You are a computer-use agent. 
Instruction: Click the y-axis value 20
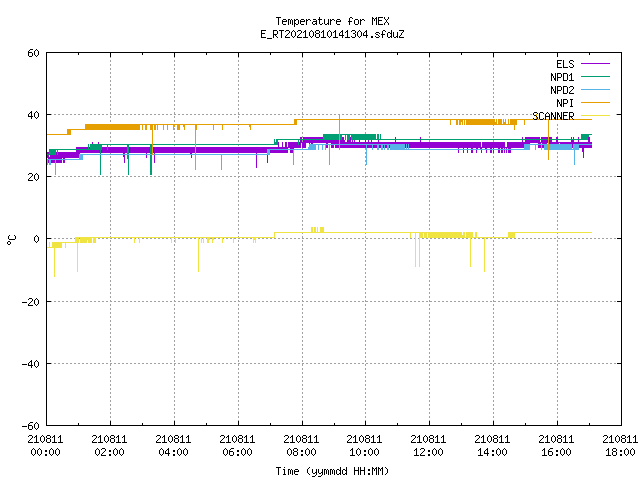click(33, 177)
